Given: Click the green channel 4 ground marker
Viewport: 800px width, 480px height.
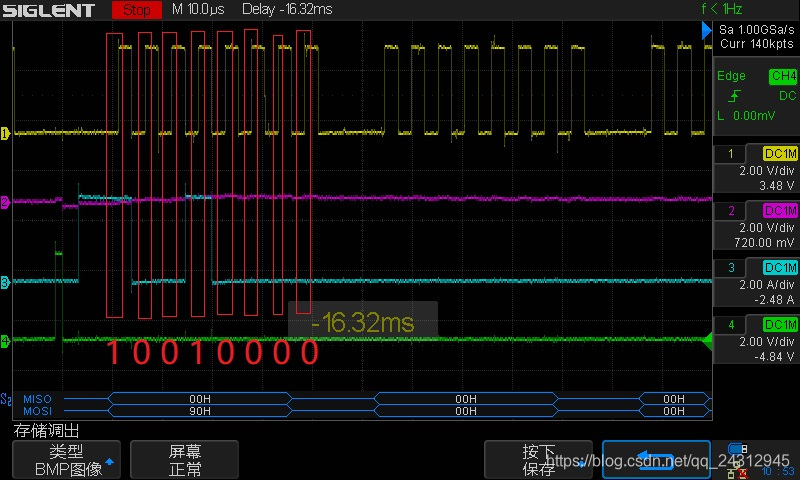Looking at the screenshot, I should tap(5, 341).
